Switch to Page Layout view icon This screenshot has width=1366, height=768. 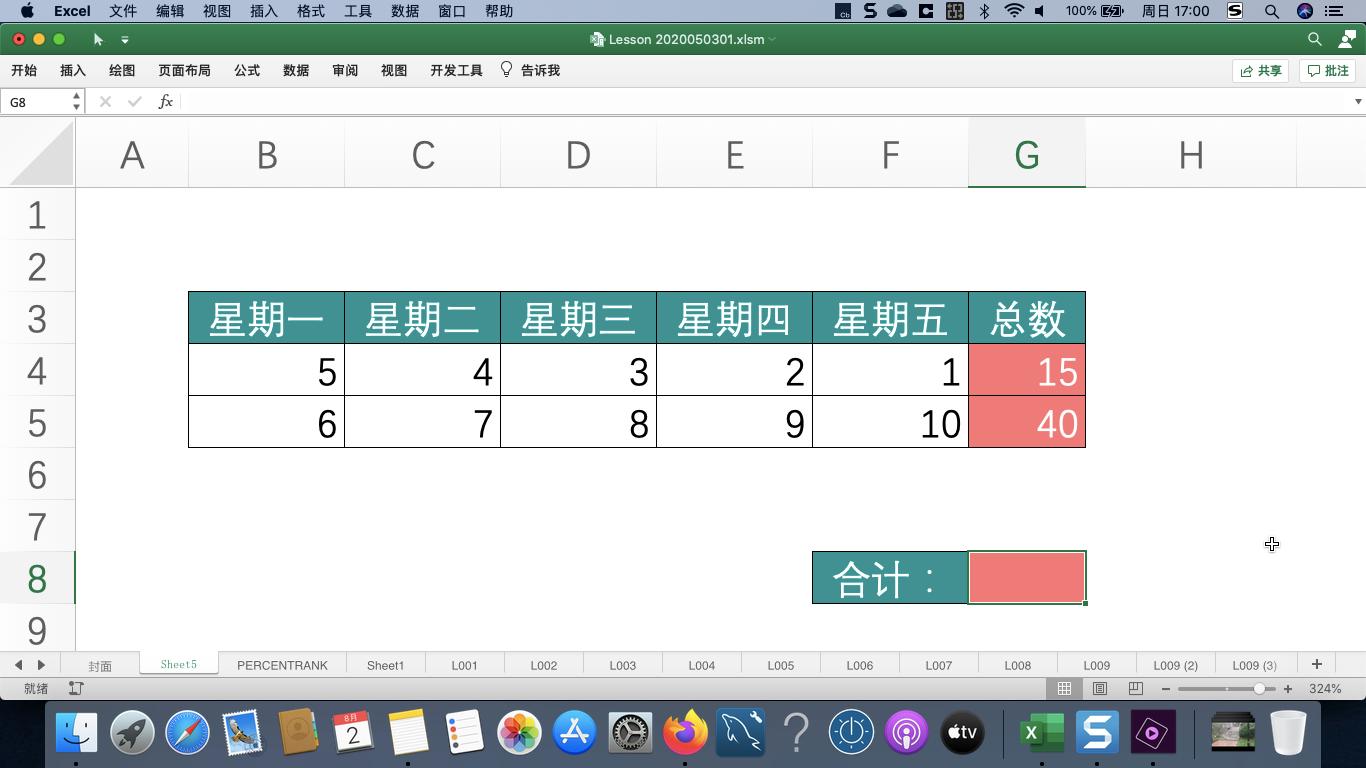[x=1100, y=688]
